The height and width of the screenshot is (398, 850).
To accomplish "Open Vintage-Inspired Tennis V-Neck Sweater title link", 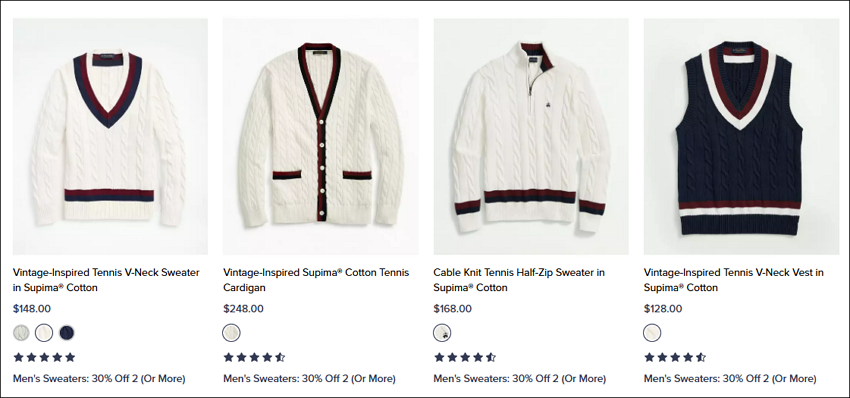I will click(x=106, y=280).
